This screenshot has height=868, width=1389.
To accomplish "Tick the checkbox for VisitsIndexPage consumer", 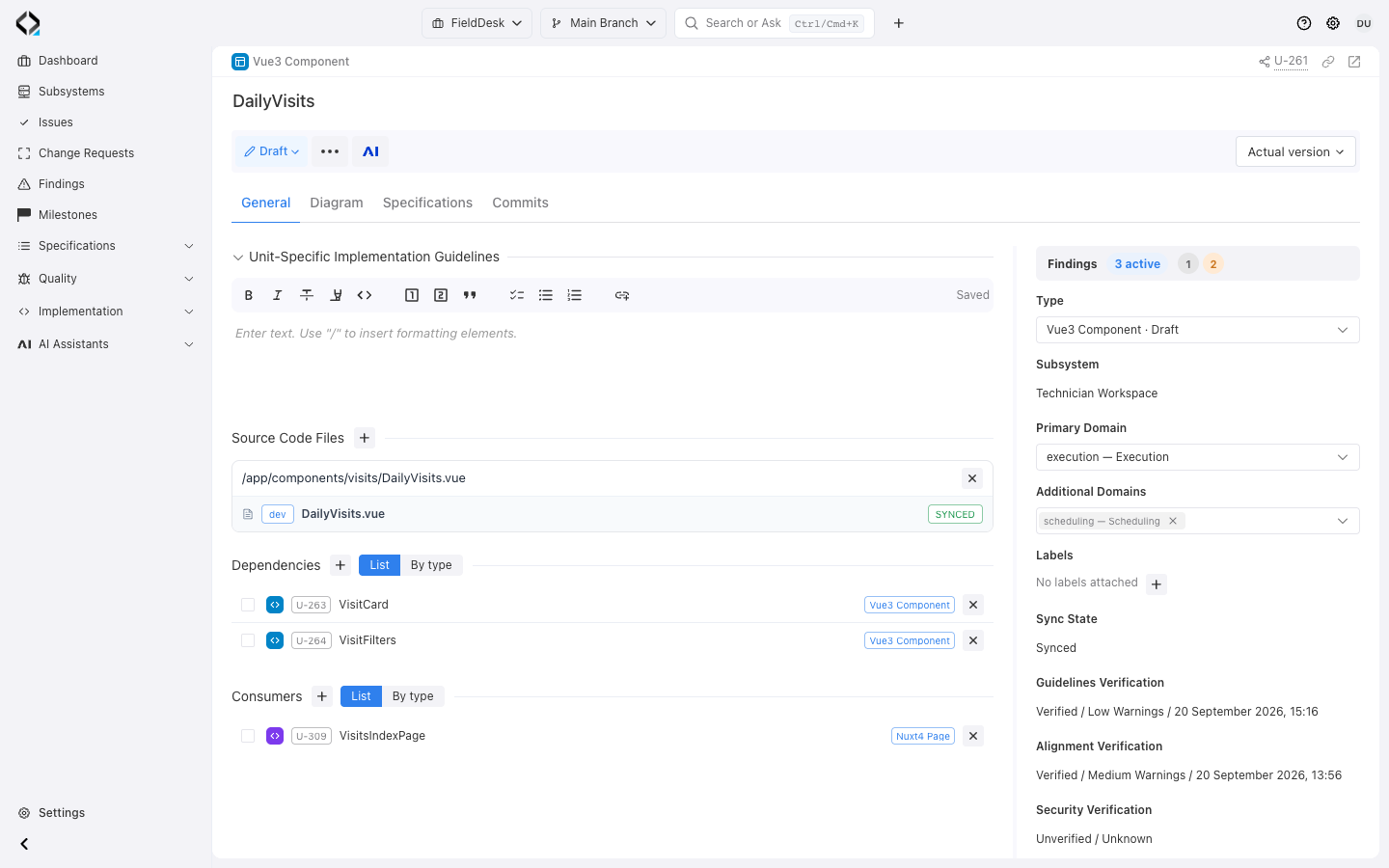I will click(x=248, y=736).
